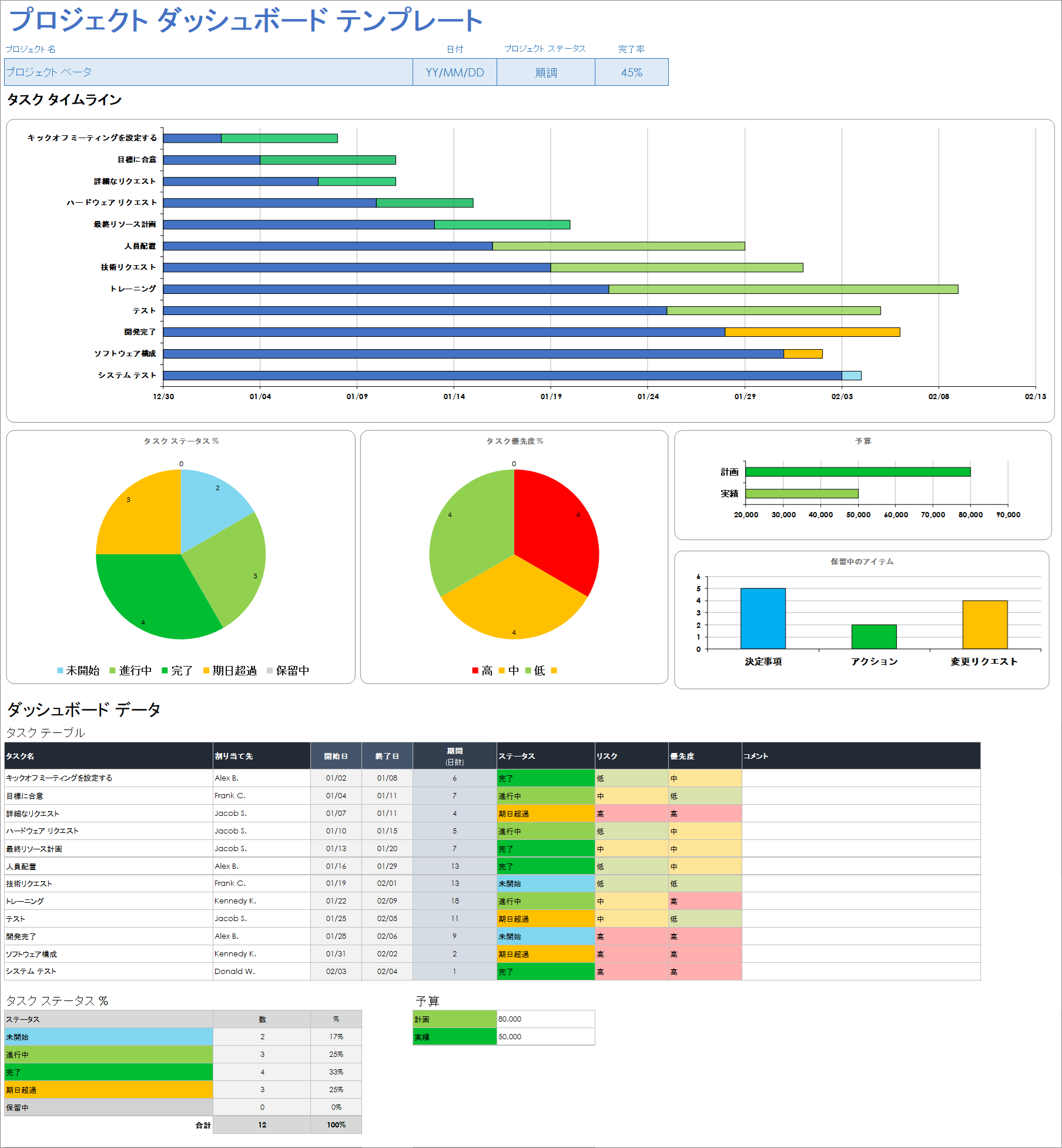Image resolution: width=1062 pixels, height=1148 pixels.
Task: Click the green アクション column
Action: click(874, 637)
